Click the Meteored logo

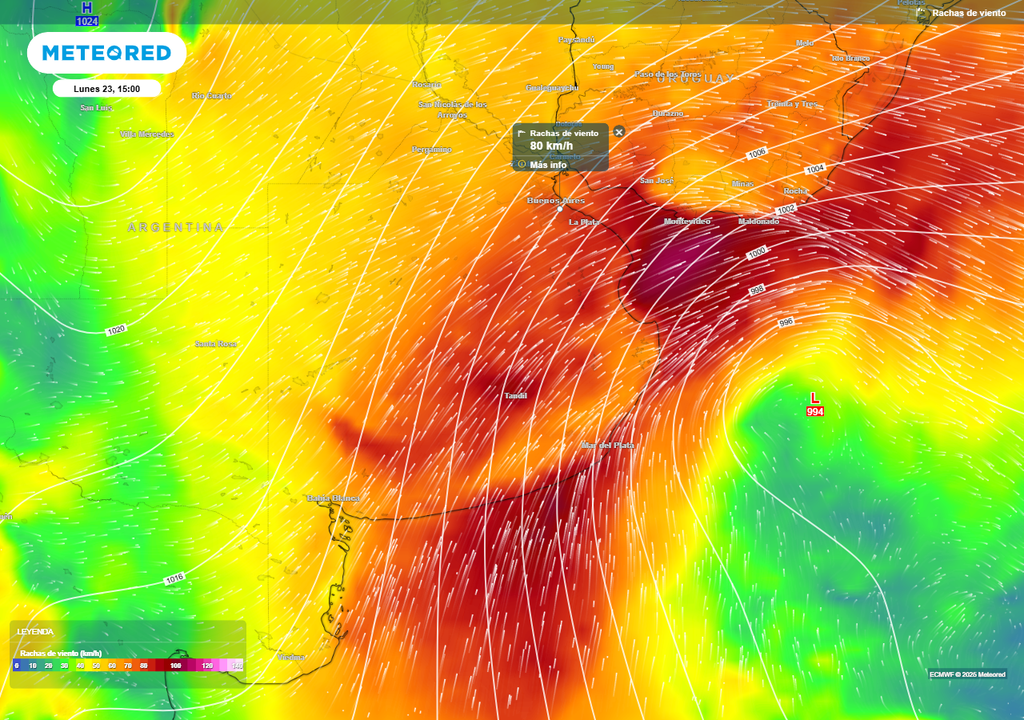point(107,55)
